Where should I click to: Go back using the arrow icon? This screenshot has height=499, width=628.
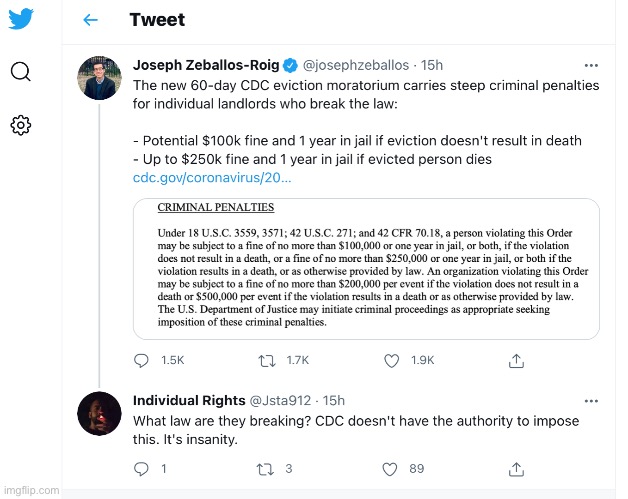coord(90,20)
